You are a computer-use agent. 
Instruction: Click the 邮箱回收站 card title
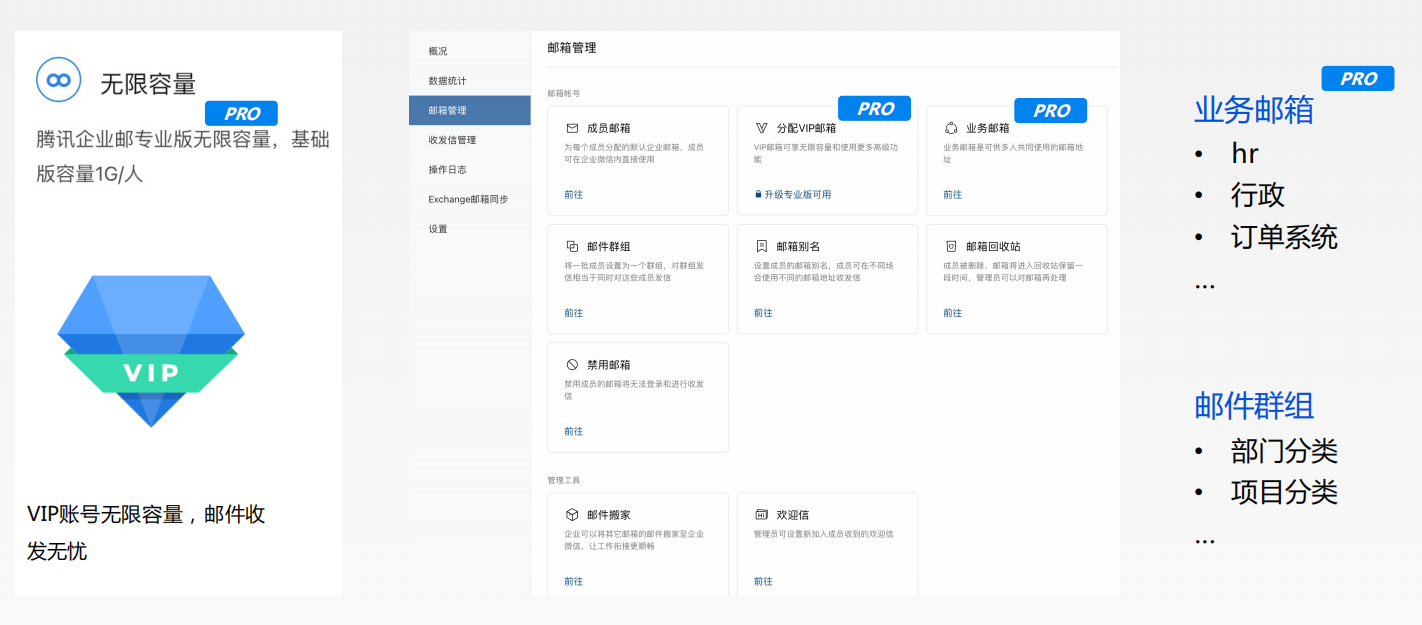pyautogui.click(x=993, y=246)
